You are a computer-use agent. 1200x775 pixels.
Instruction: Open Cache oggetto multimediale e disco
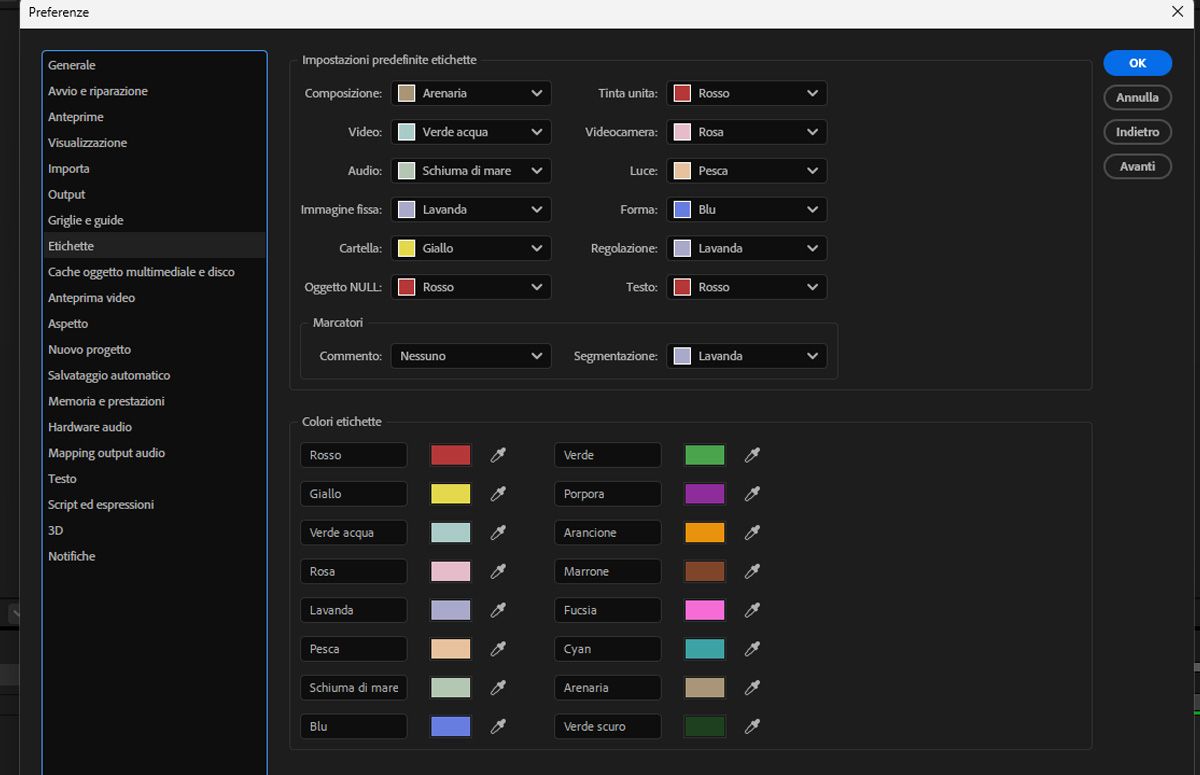coord(155,272)
